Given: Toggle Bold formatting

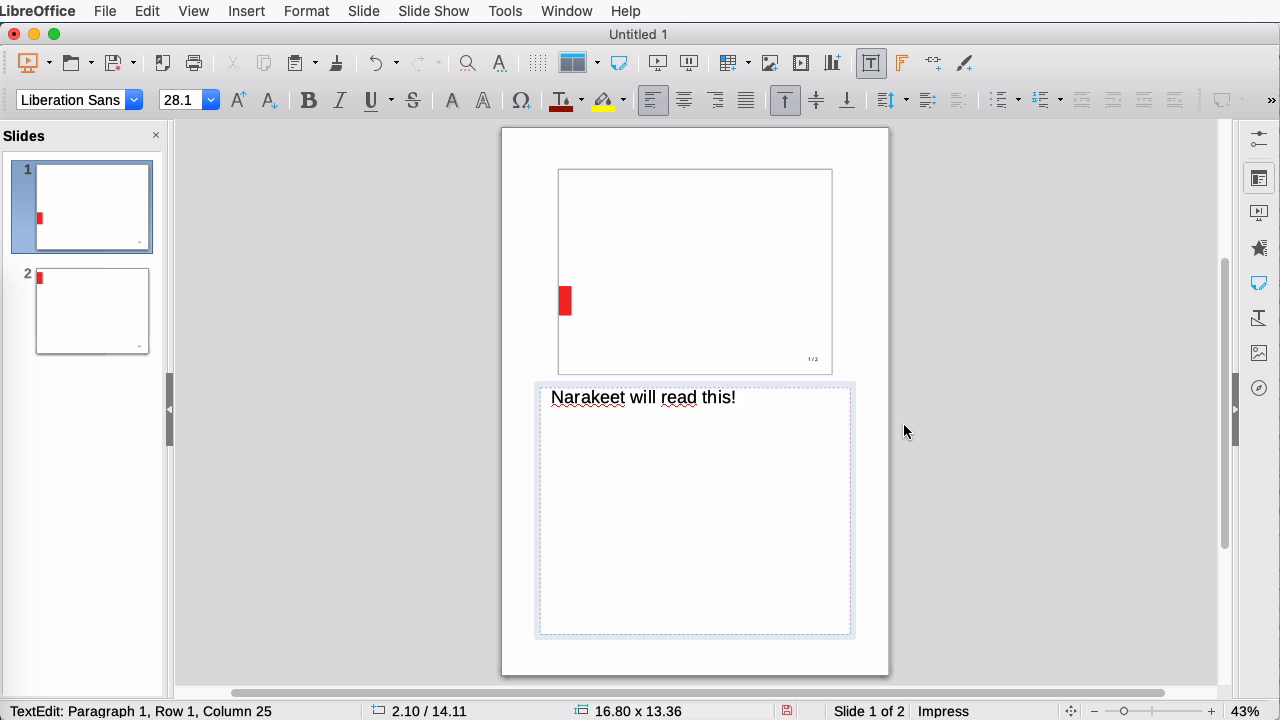Looking at the screenshot, I should (309, 100).
